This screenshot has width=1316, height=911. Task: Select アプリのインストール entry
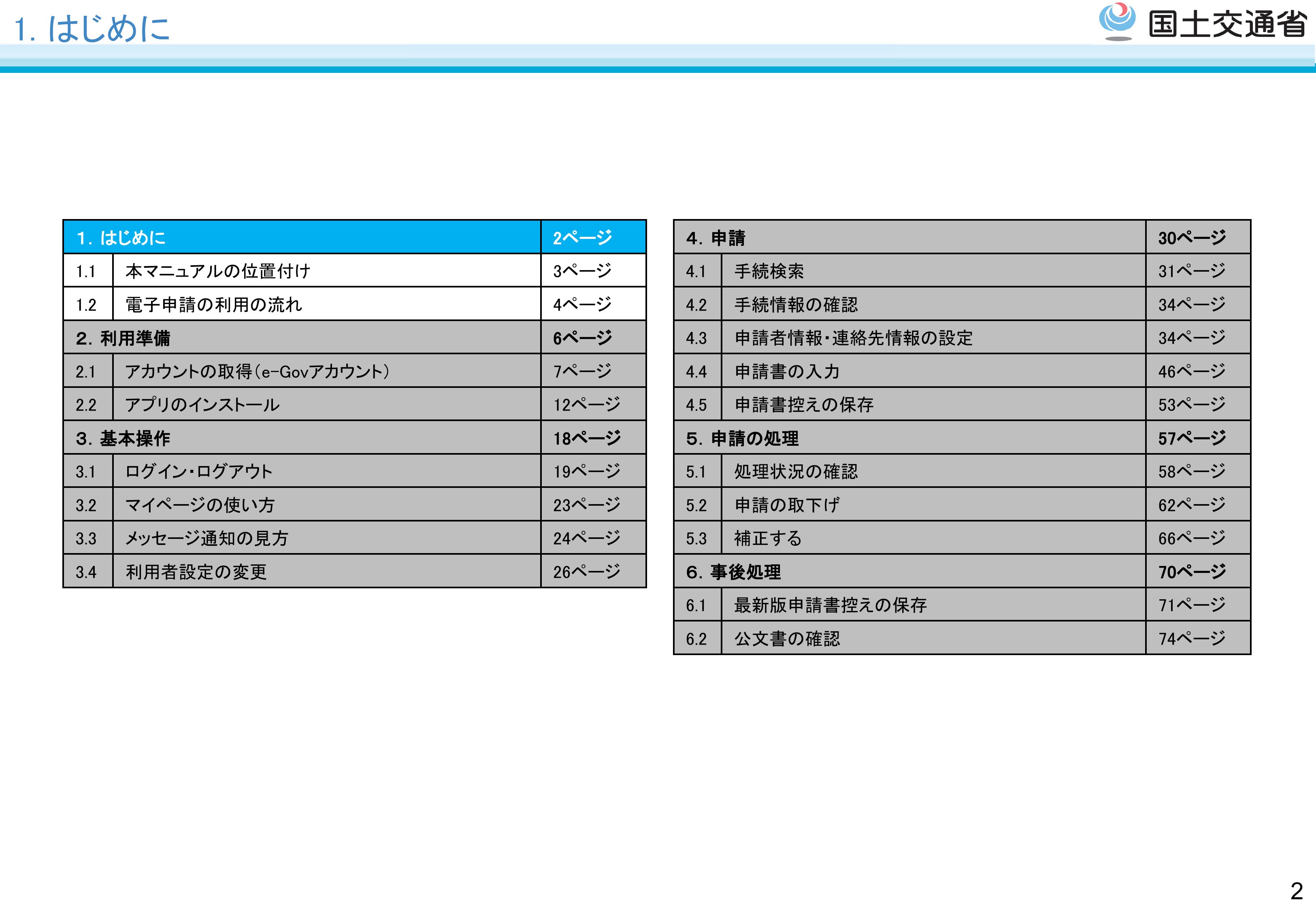(x=202, y=405)
